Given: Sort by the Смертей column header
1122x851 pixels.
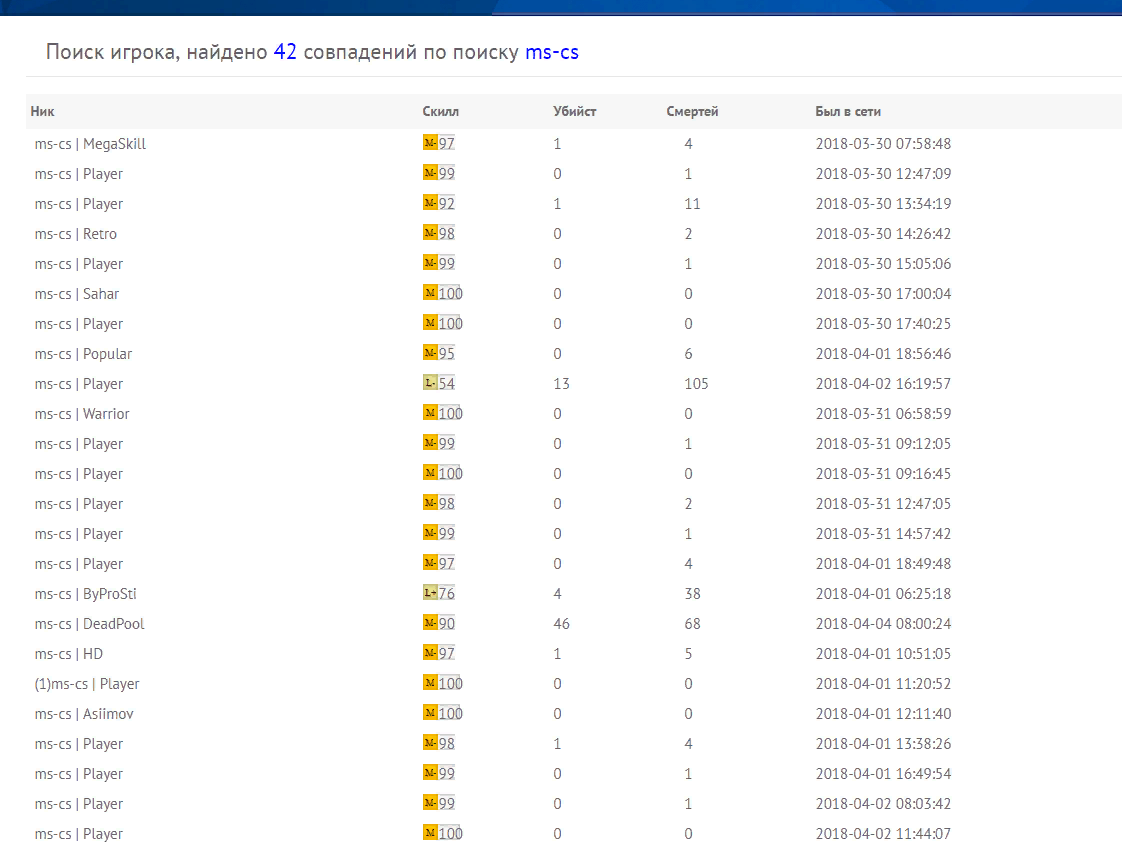Looking at the screenshot, I should pyautogui.click(x=692, y=112).
